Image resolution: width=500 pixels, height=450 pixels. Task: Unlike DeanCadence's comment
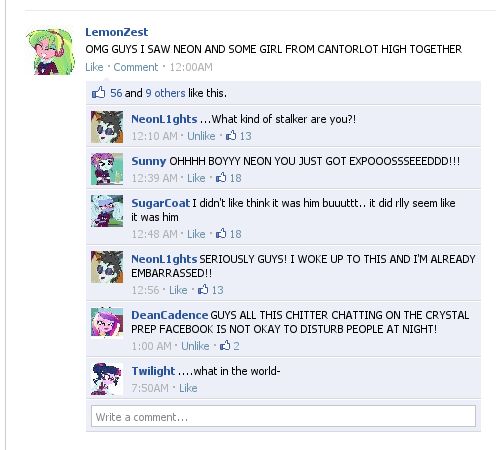[195, 346]
